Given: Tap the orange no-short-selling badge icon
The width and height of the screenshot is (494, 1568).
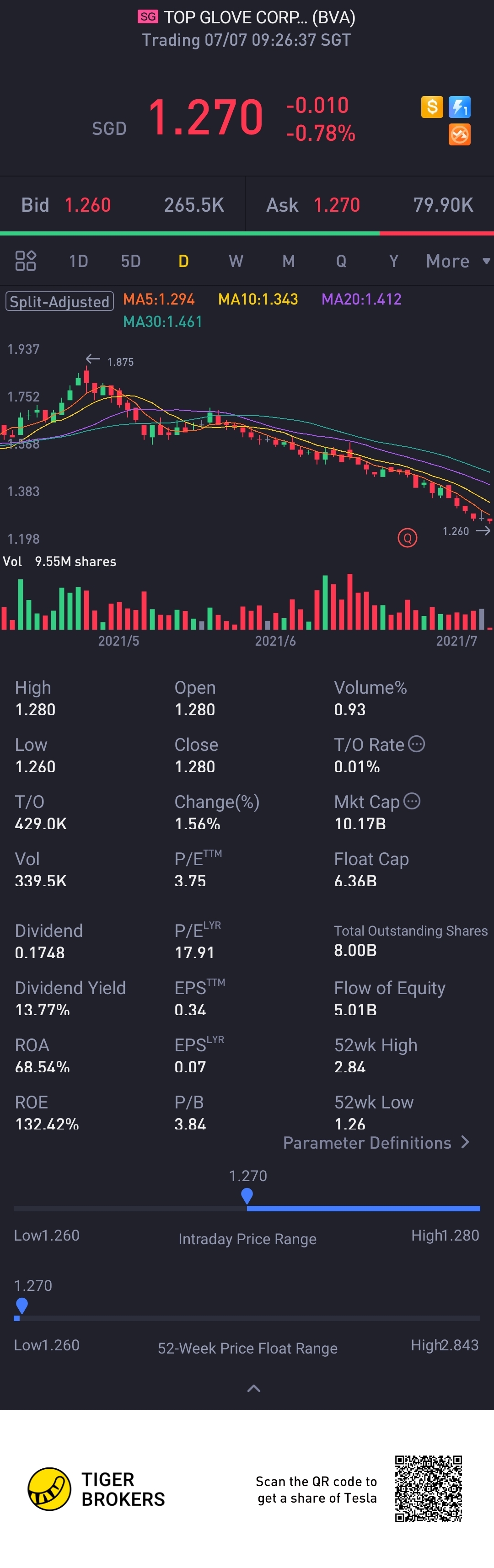Looking at the screenshot, I should tap(459, 134).
